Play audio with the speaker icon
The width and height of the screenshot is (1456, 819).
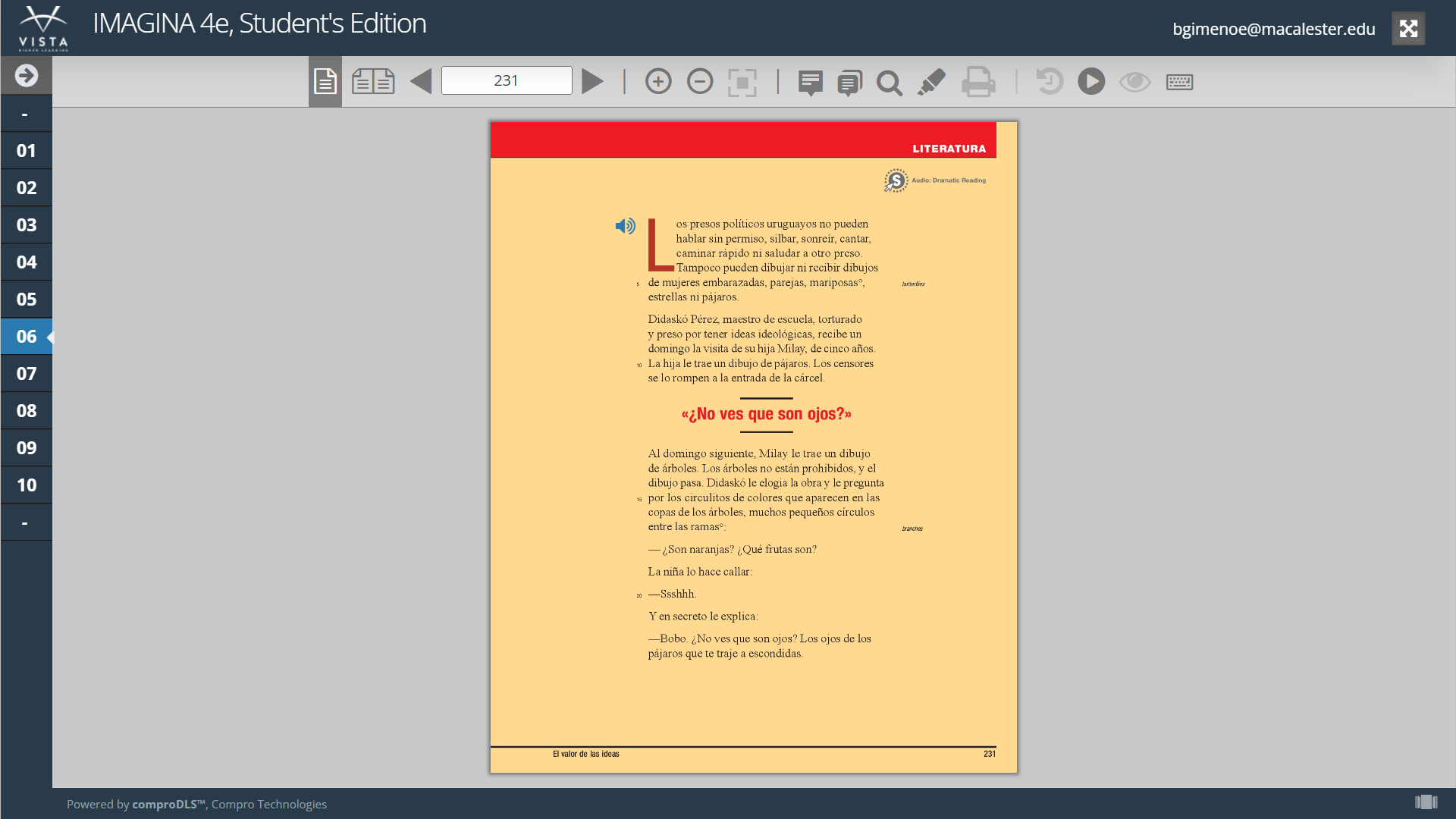pos(625,226)
